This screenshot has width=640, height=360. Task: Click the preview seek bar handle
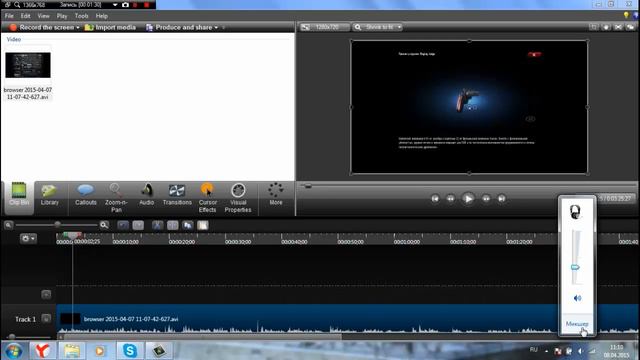point(308,186)
